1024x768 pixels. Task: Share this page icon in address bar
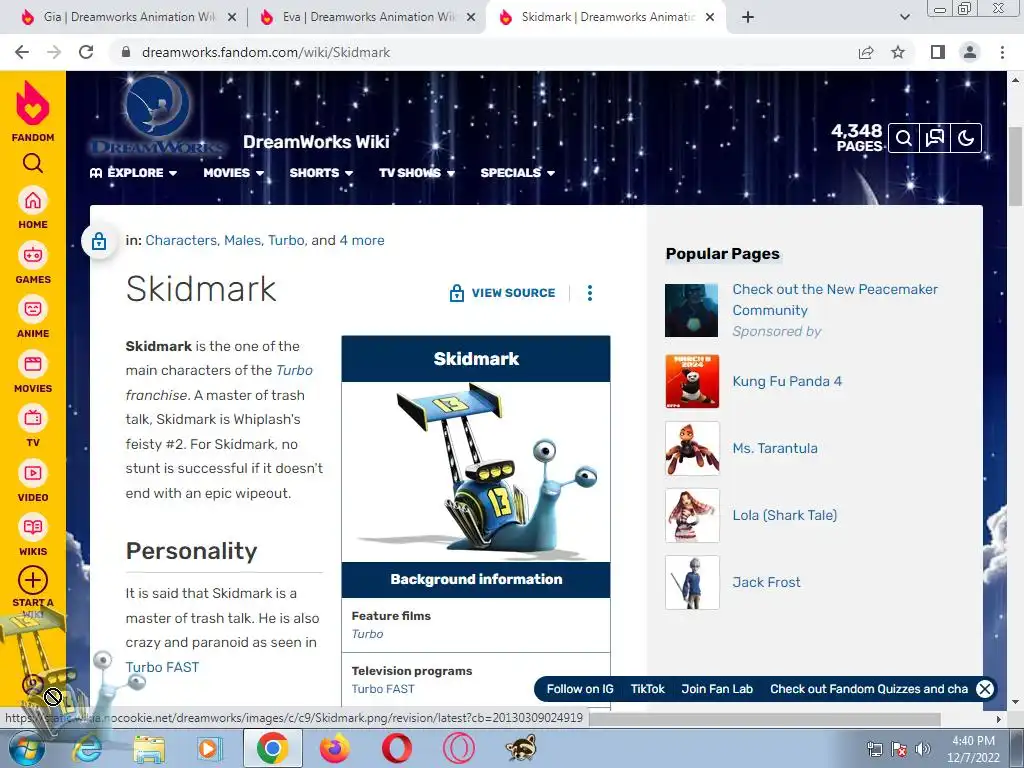(866, 52)
